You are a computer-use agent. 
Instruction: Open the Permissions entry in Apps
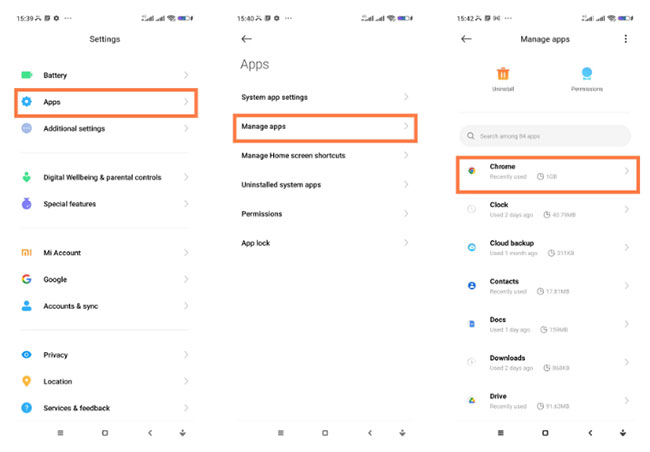pyautogui.click(x=325, y=214)
